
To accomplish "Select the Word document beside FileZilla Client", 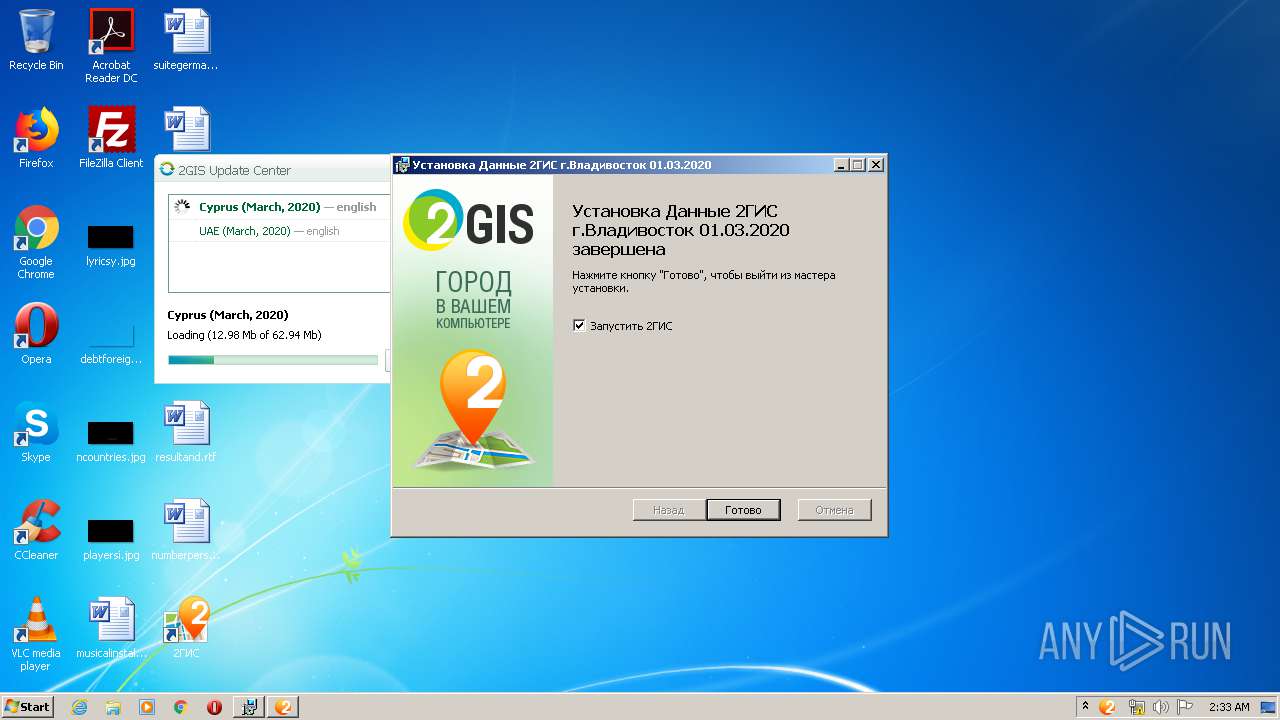I will coord(186,129).
